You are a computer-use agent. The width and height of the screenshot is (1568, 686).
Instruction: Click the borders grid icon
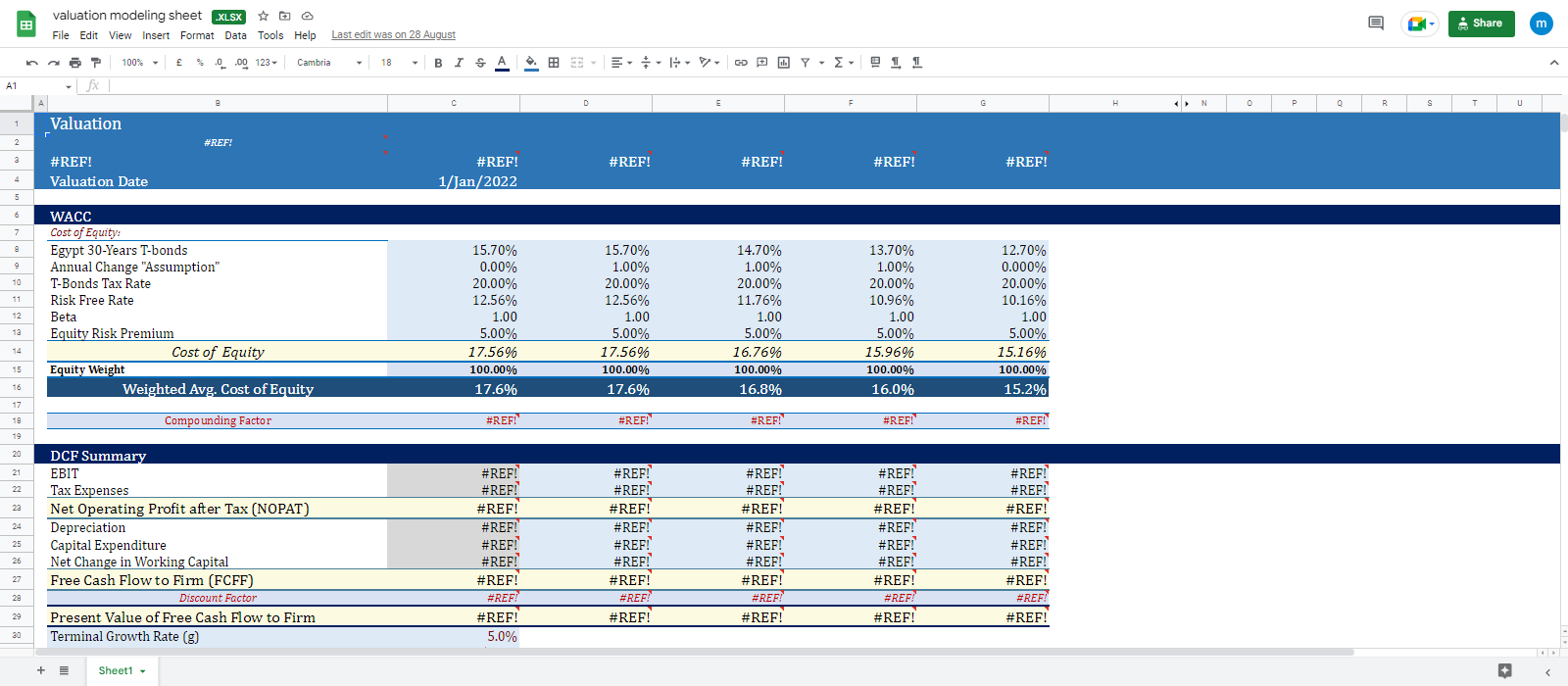[554, 63]
